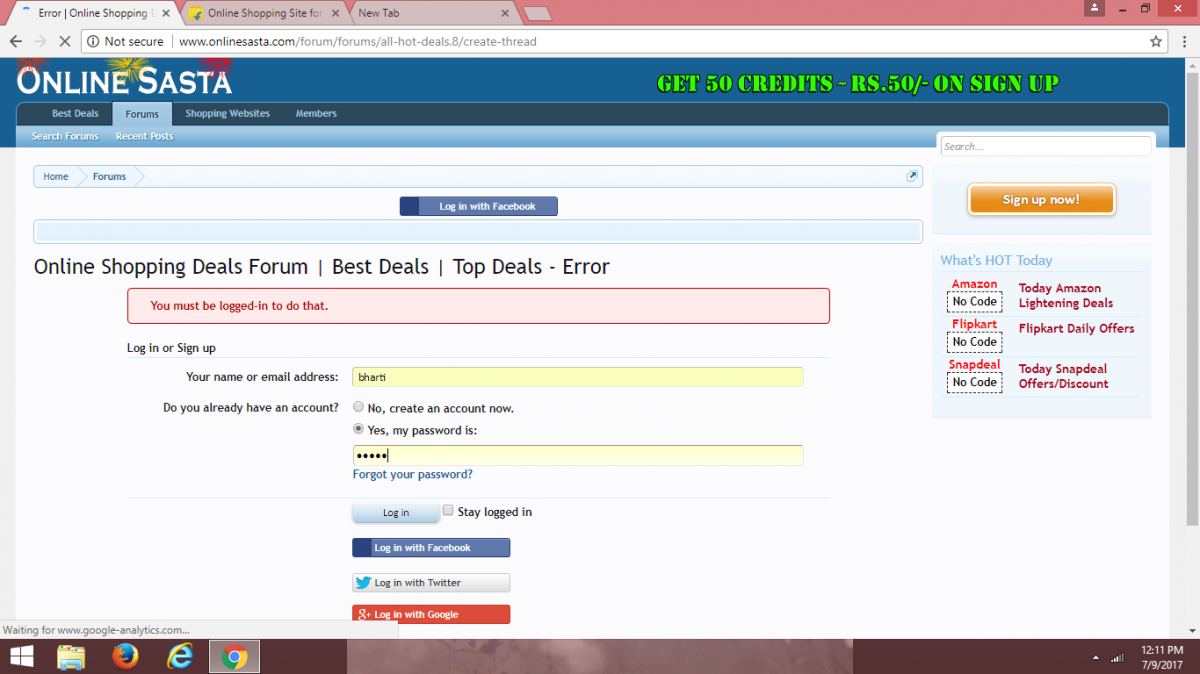Click Log in with Twitter
1200x674 pixels.
(431, 583)
